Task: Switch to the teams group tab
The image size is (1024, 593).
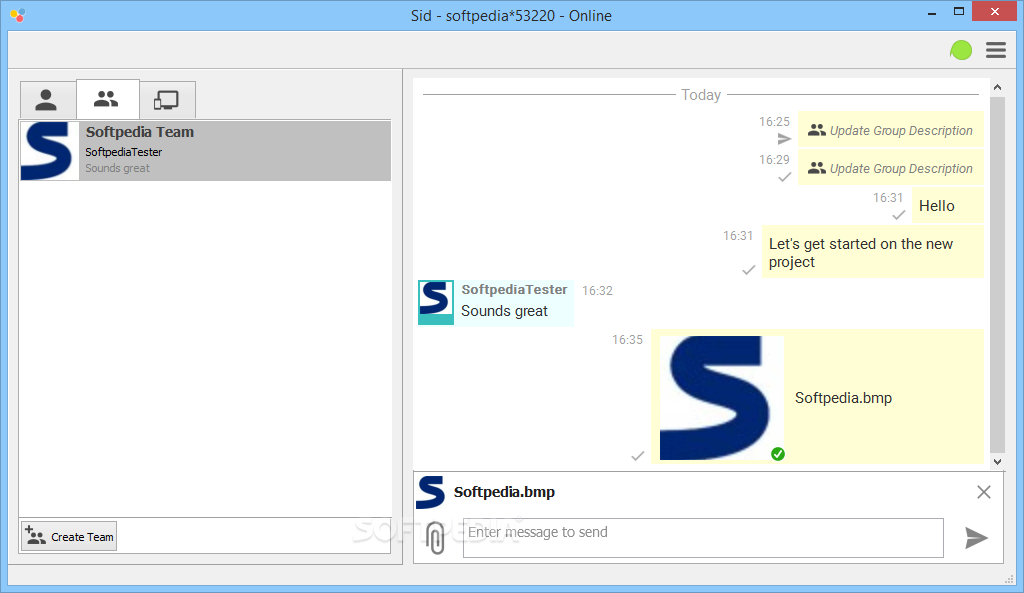Action: pyautogui.click(x=108, y=99)
